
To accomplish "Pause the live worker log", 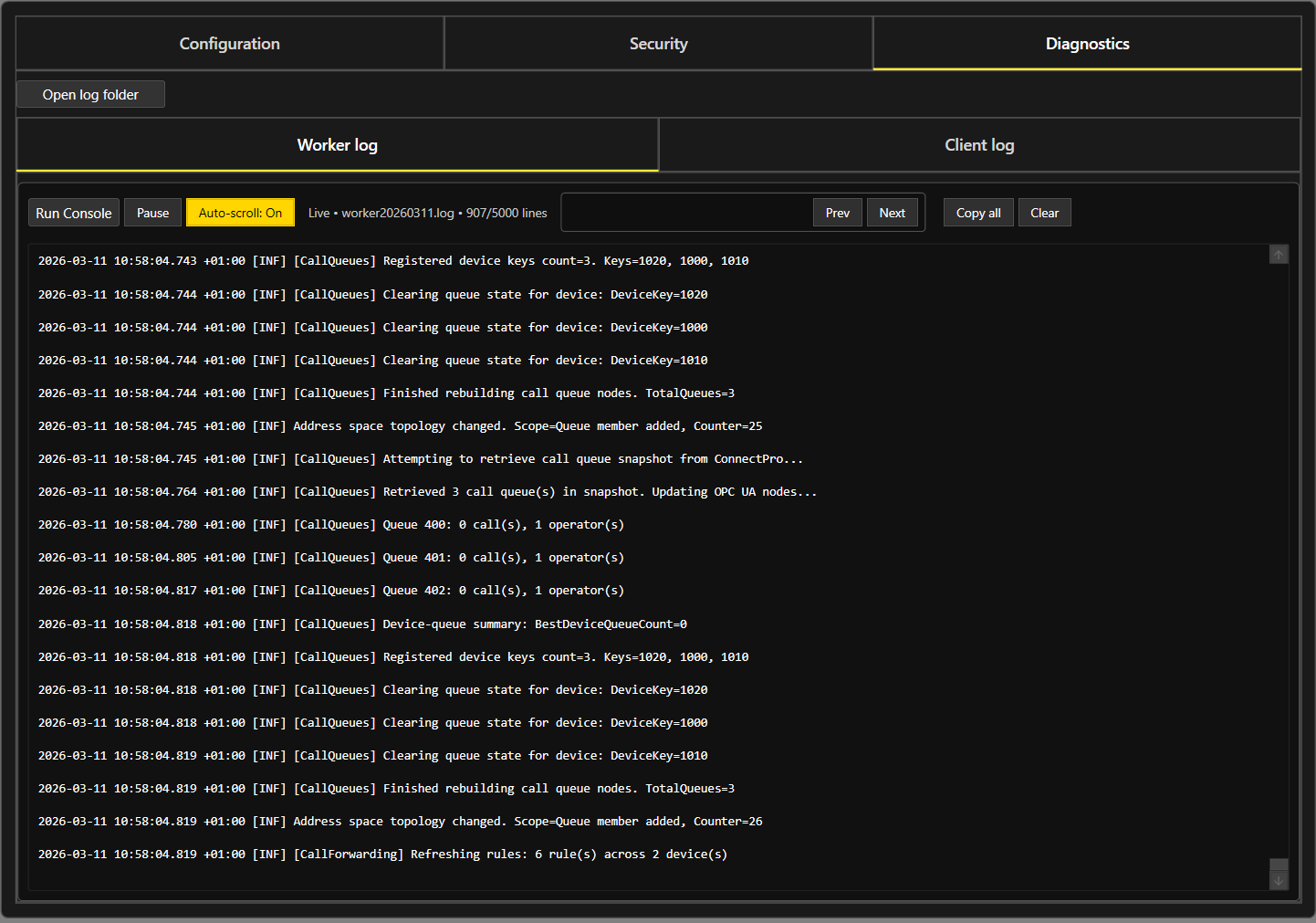I will point(152,213).
